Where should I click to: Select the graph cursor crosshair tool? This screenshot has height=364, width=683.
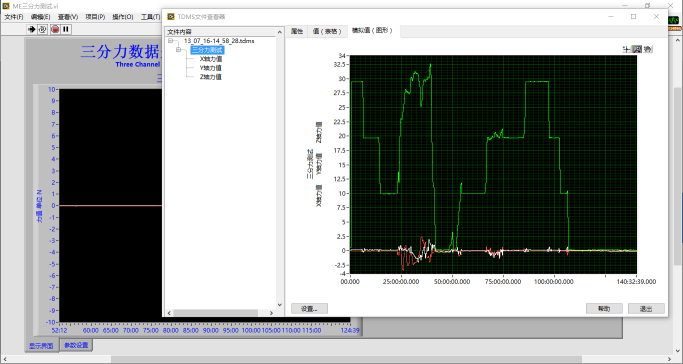point(626,49)
